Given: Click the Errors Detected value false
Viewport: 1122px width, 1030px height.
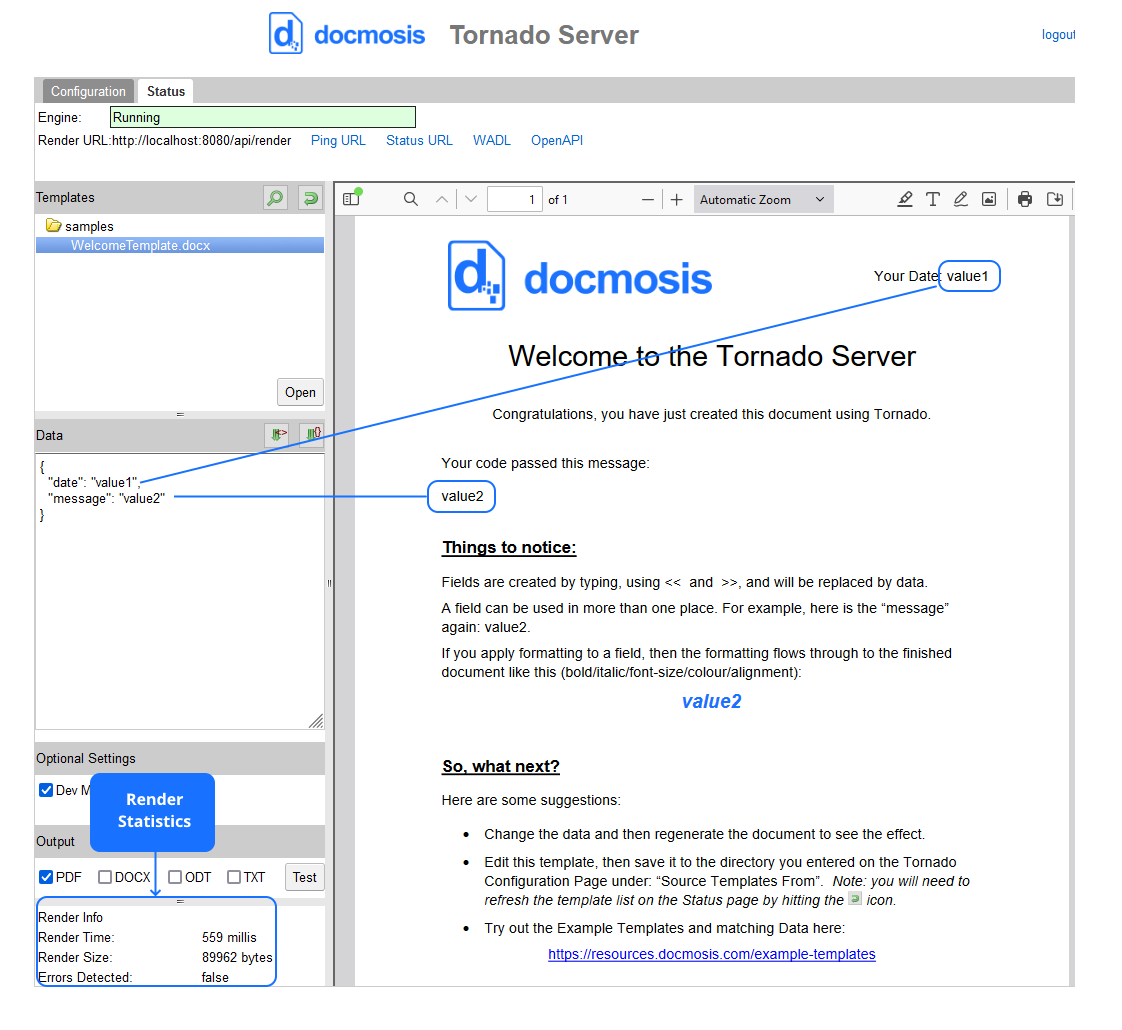Looking at the screenshot, I should pos(215,977).
